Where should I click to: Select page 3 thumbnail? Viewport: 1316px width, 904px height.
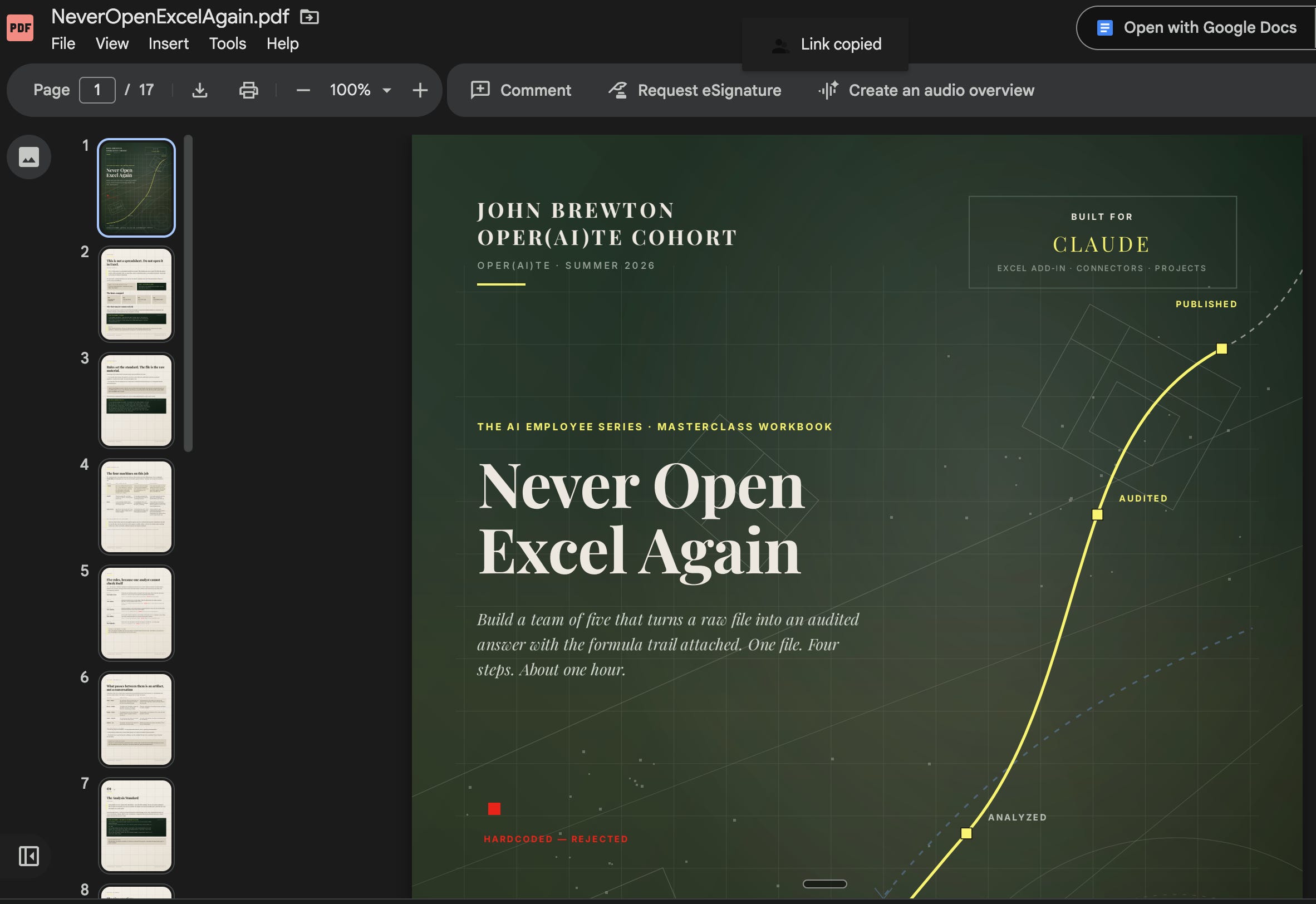coord(136,400)
